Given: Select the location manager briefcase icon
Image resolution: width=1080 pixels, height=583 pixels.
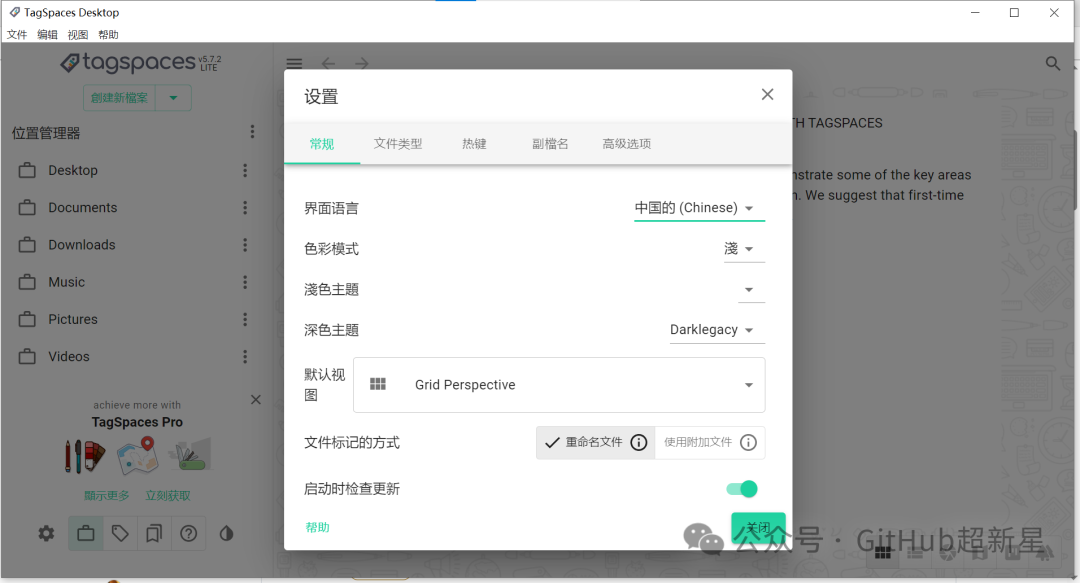Looking at the screenshot, I should [x=86, y=533].
